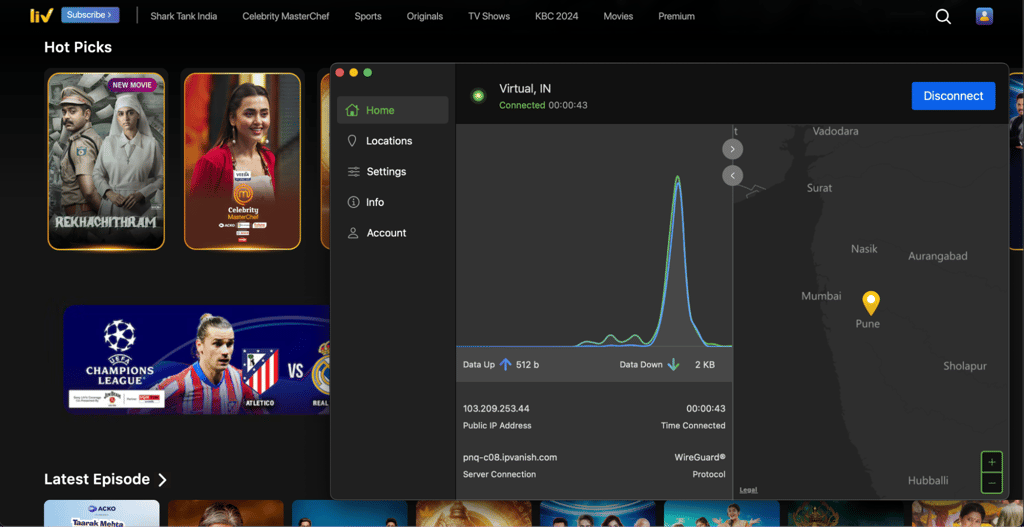
Task: Click the Account person icon in sidebar
Action: click(353, 233)
